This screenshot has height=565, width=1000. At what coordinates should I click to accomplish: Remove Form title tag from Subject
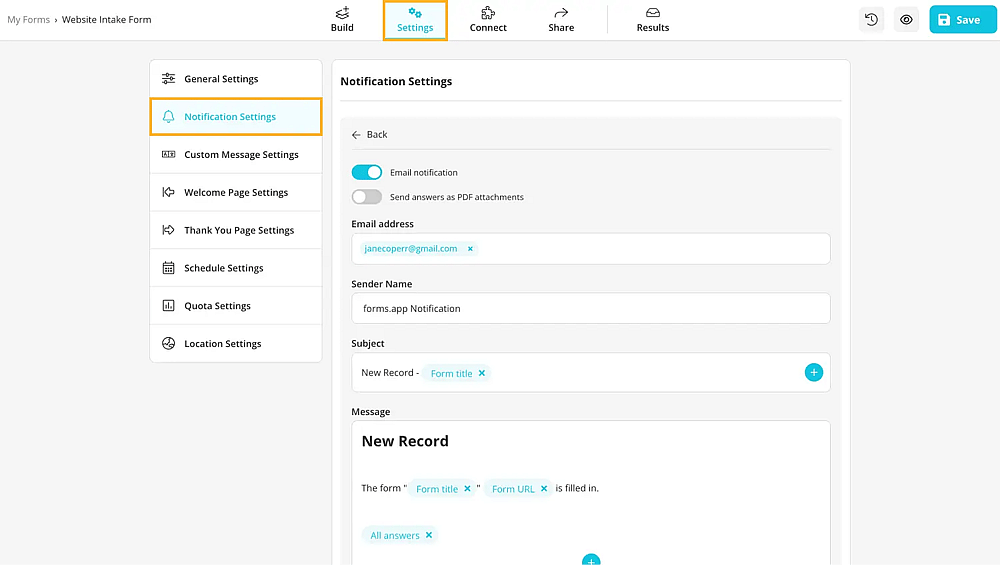(x=482, y=373)
